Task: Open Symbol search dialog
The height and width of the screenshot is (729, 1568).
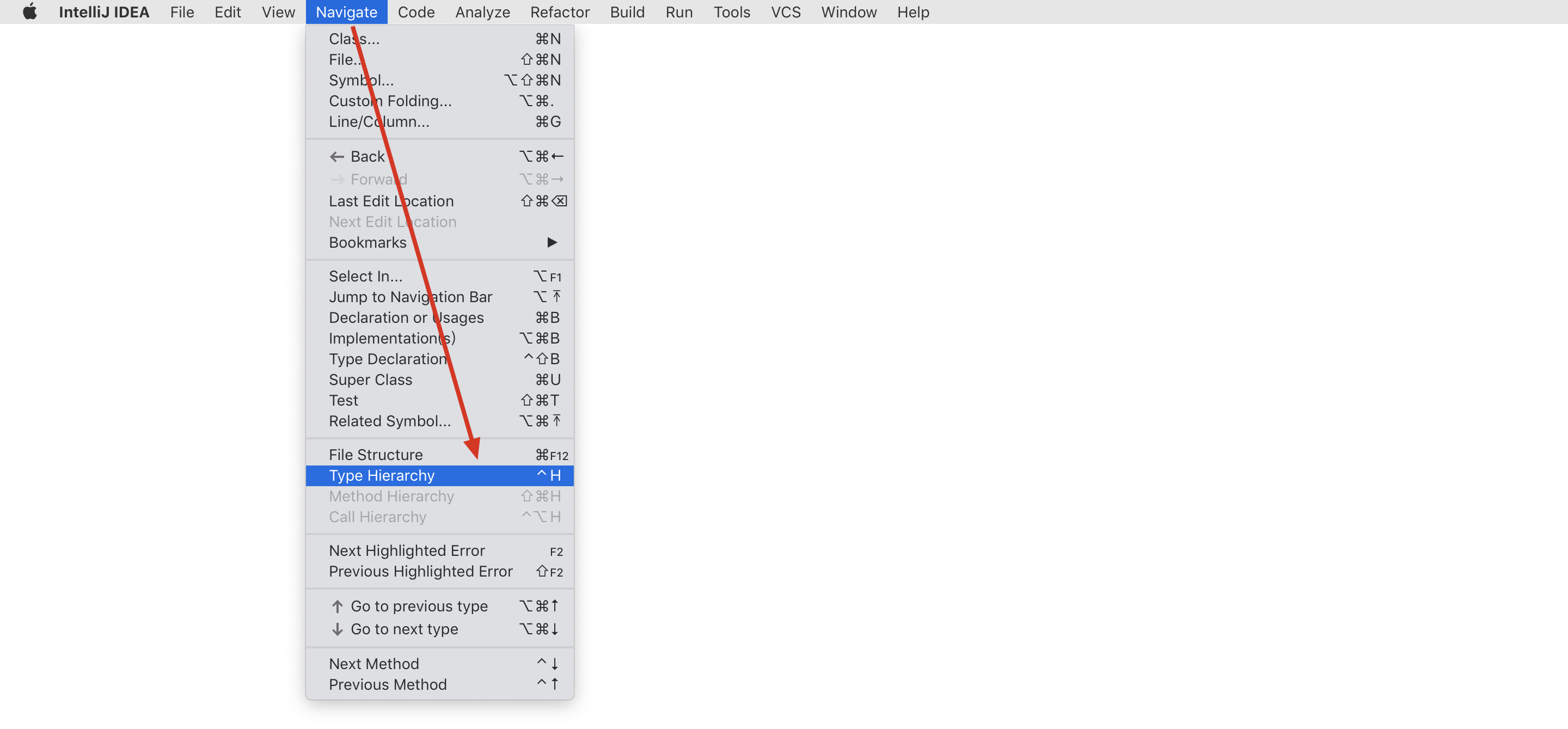Action: [x=361, y=79]
